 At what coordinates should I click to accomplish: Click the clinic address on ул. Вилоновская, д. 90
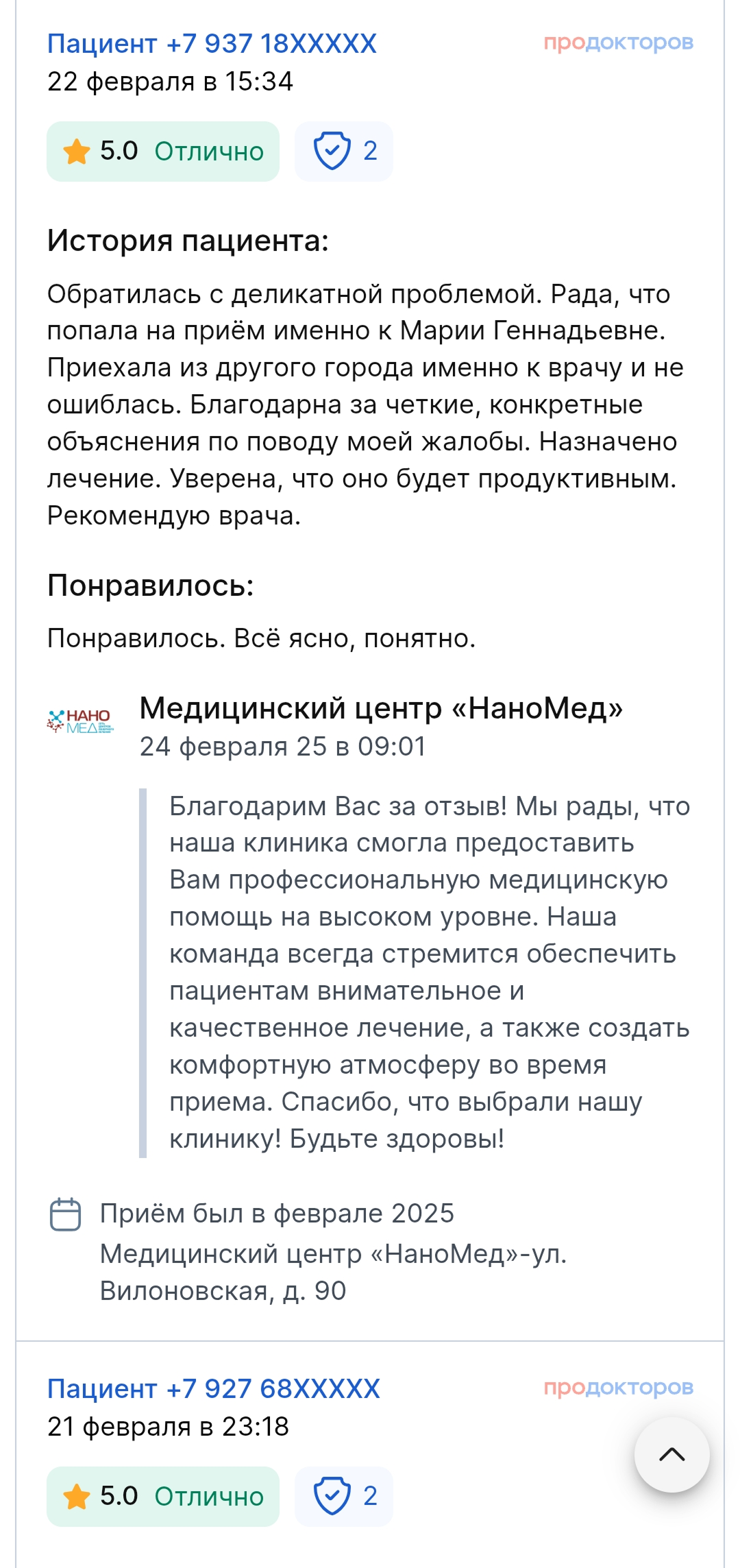(333, 1273)
